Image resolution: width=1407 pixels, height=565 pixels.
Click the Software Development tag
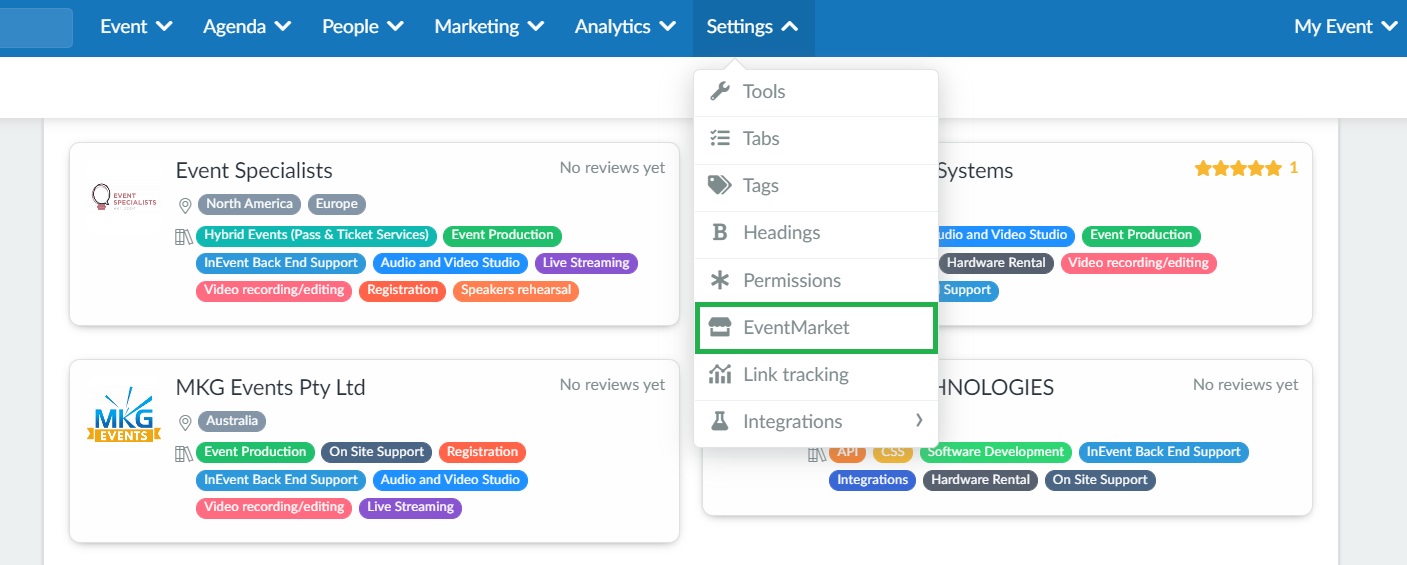995,452
